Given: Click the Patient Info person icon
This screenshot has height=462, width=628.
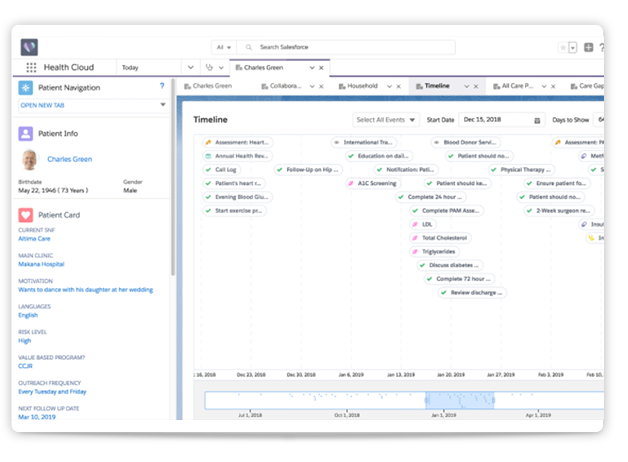Looking at the screenshot, I should (x=26, y=133).
